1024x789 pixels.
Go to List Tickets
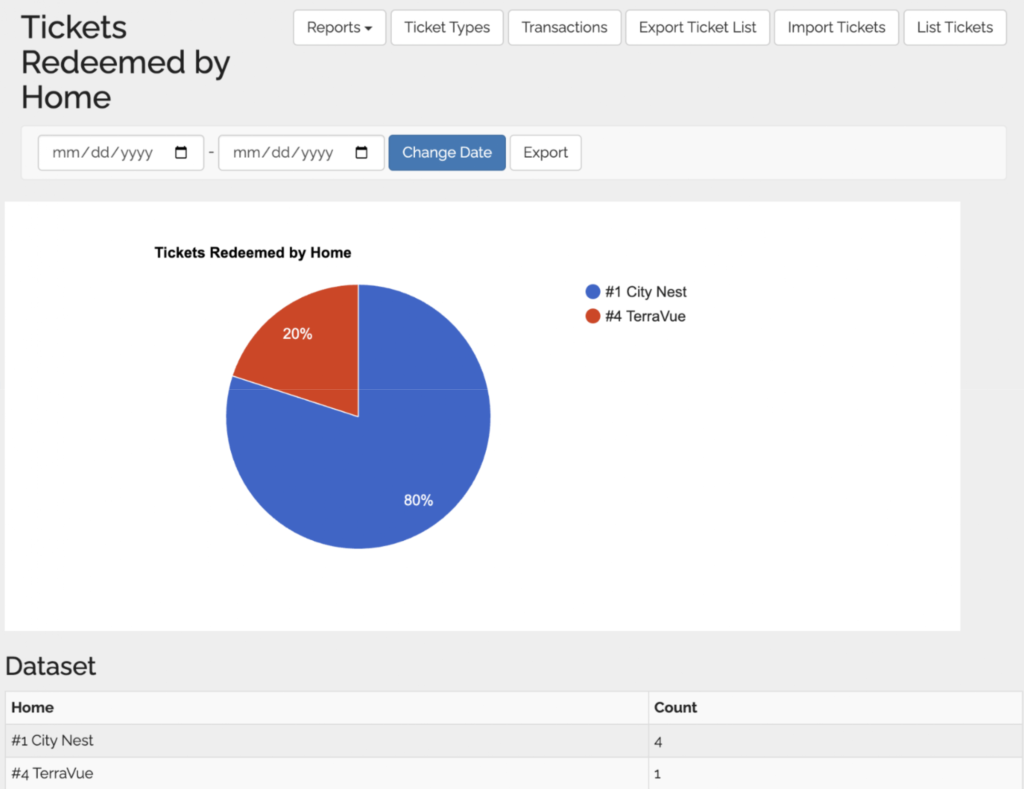(x=954, y=27)
